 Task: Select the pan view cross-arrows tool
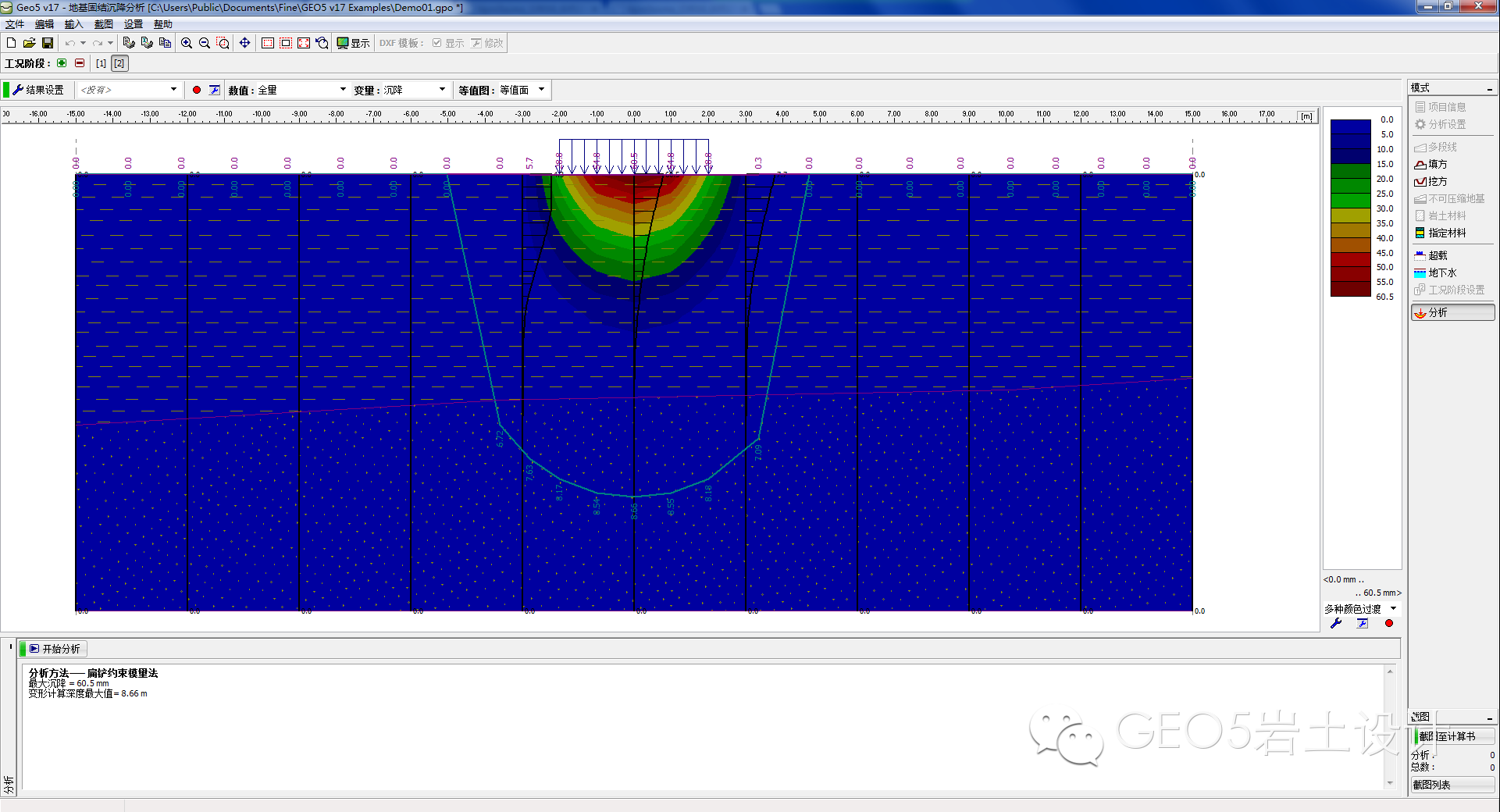(244, 43)
